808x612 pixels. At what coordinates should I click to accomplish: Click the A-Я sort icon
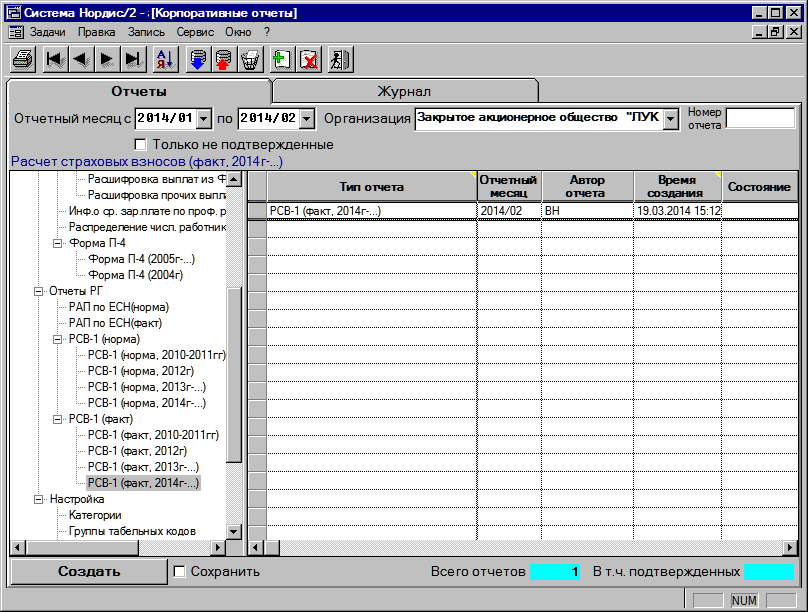tap(165, 59)
